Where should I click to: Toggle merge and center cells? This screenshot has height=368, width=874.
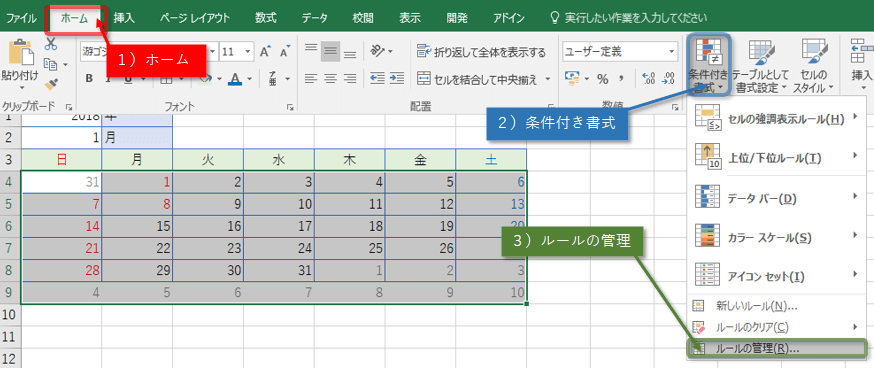tap(478, 79)
